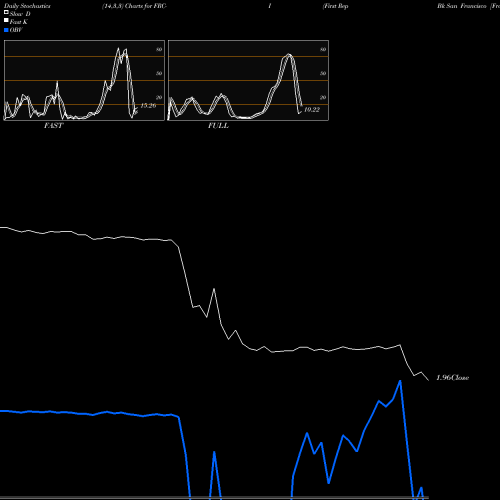Image resolution: width=500 pixels, height=500 pixels.
Task: Click the First Rep header text
Action: (x=336, y=6)
